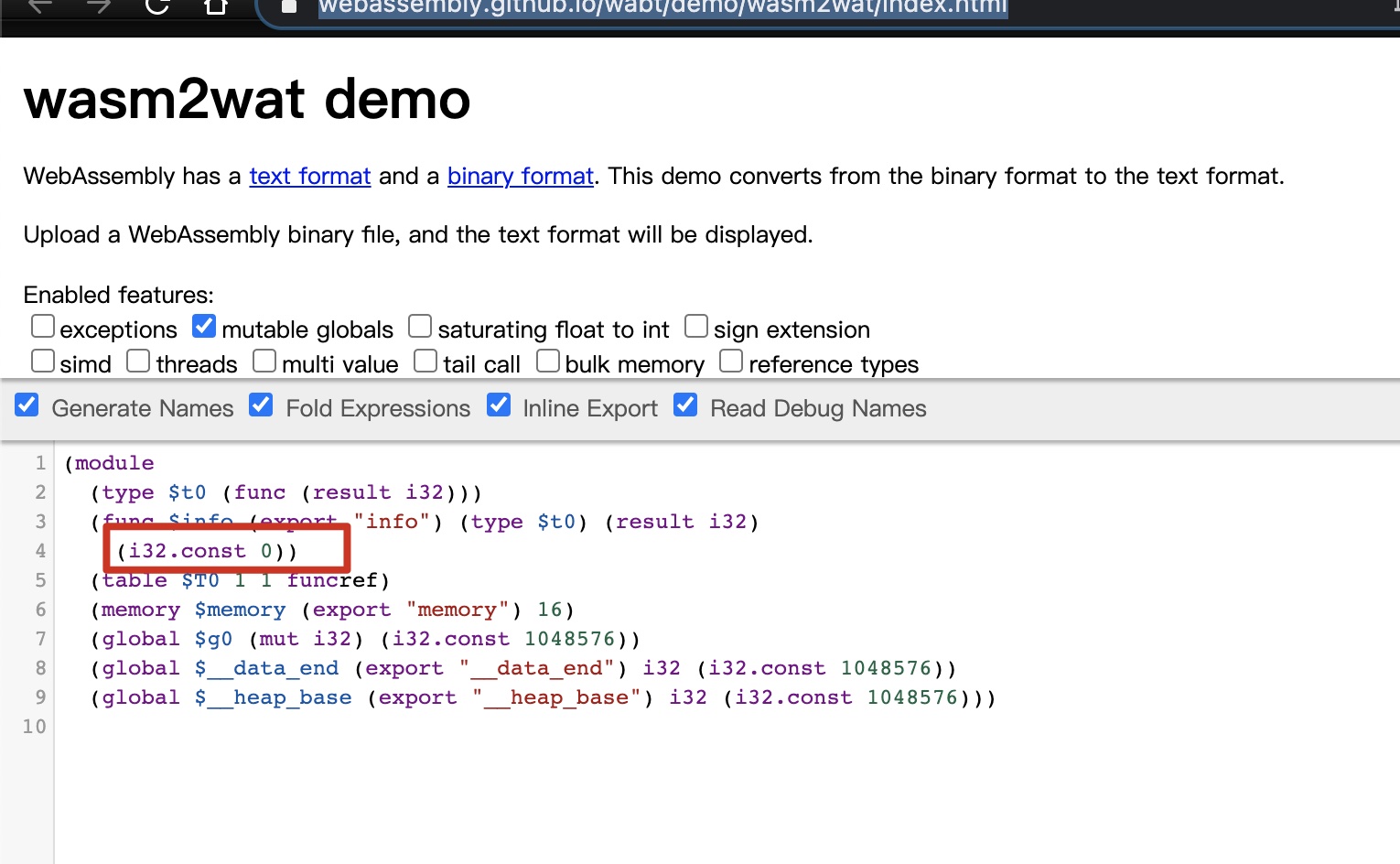This screenshot has height=864, width=1400.
Task: Enable the multi value checkbox
Action: point(264,361)
